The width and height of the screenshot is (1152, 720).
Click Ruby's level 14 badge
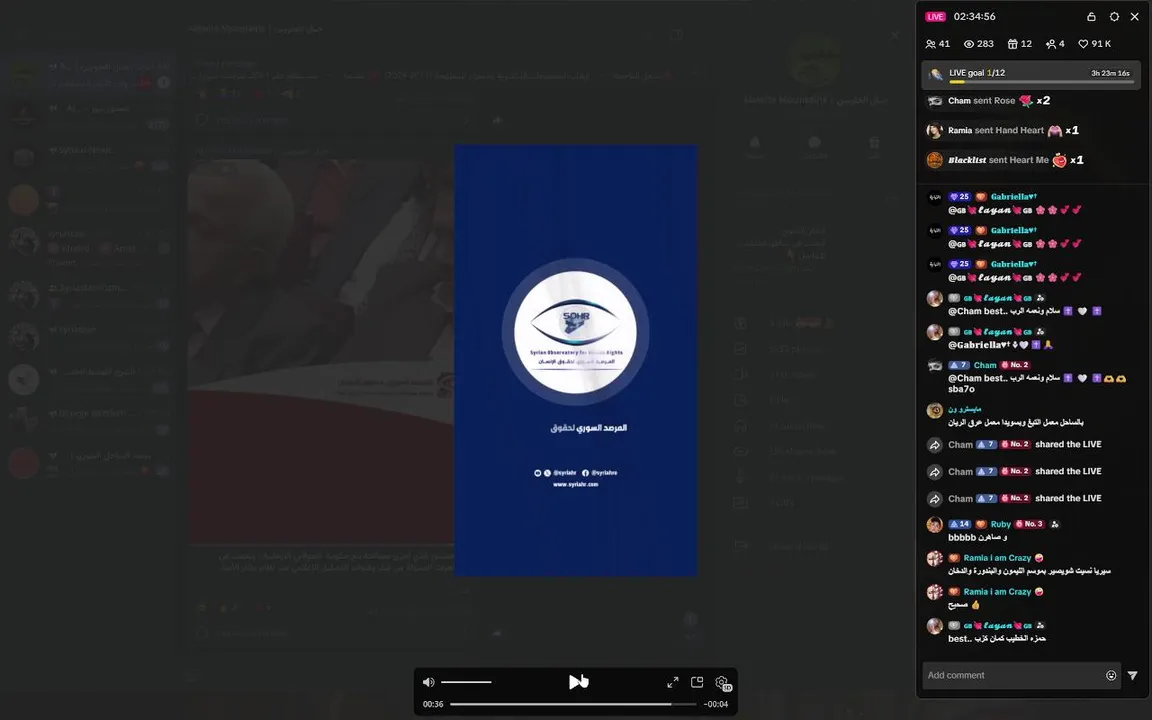(960, 525)
